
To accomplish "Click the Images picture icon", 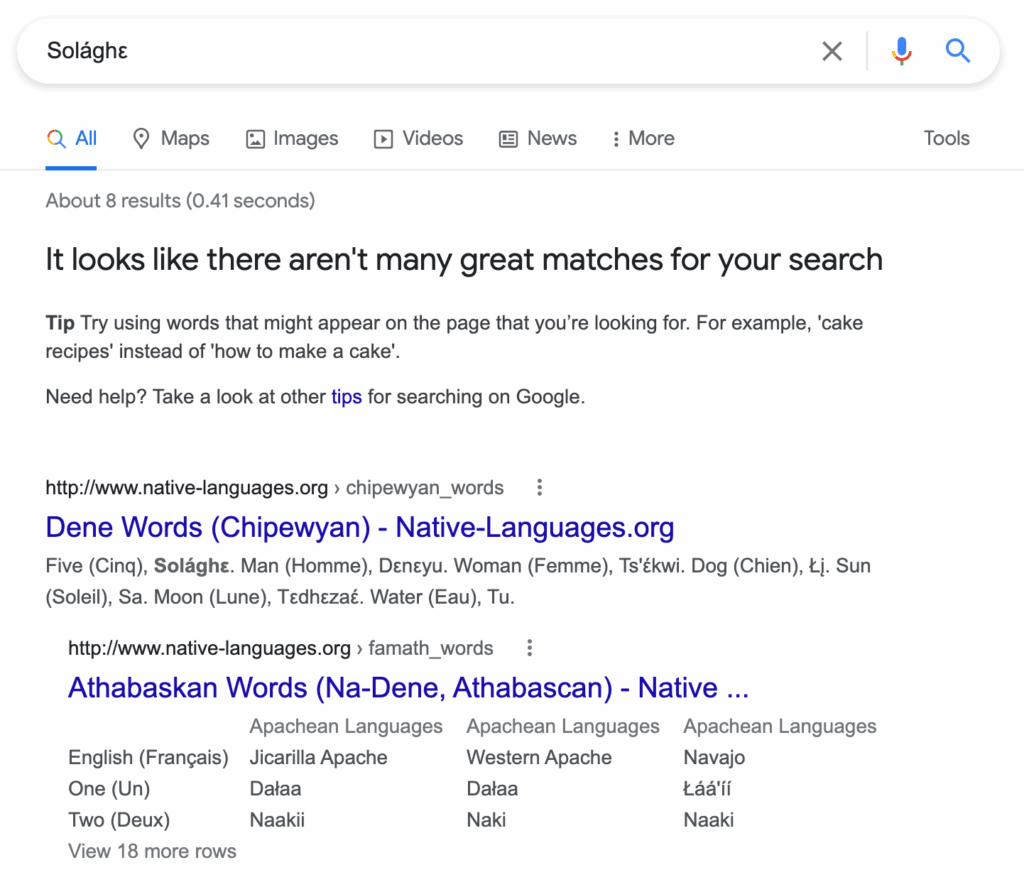I will tap(254, 138).
